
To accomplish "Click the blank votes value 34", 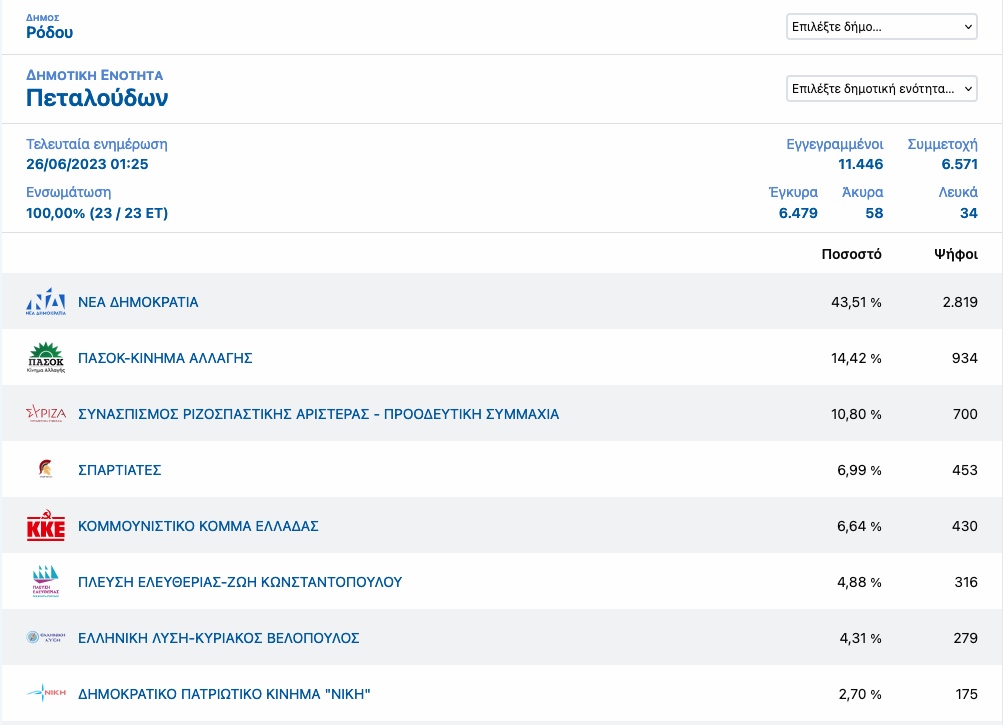I will pos(968,213).
